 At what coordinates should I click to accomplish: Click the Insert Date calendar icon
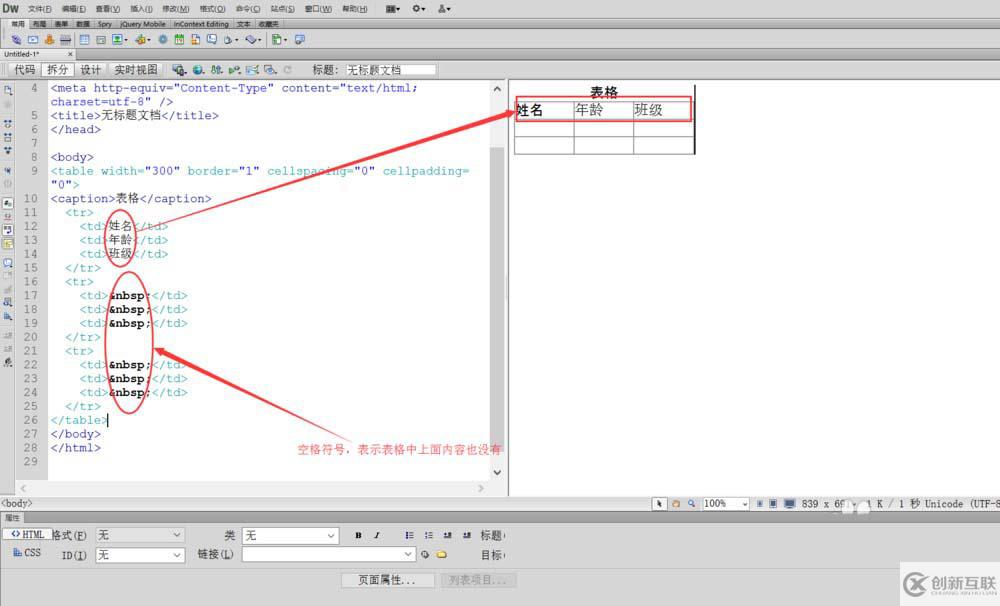pos(179,40)
